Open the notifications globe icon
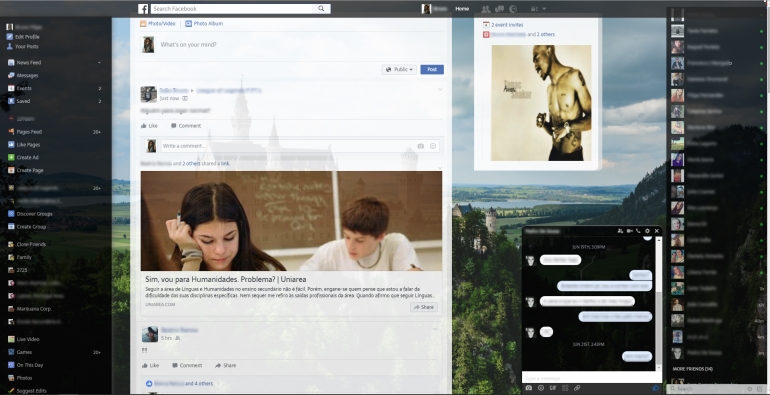This screenshot has height=395, width=770. coord(513,9)
